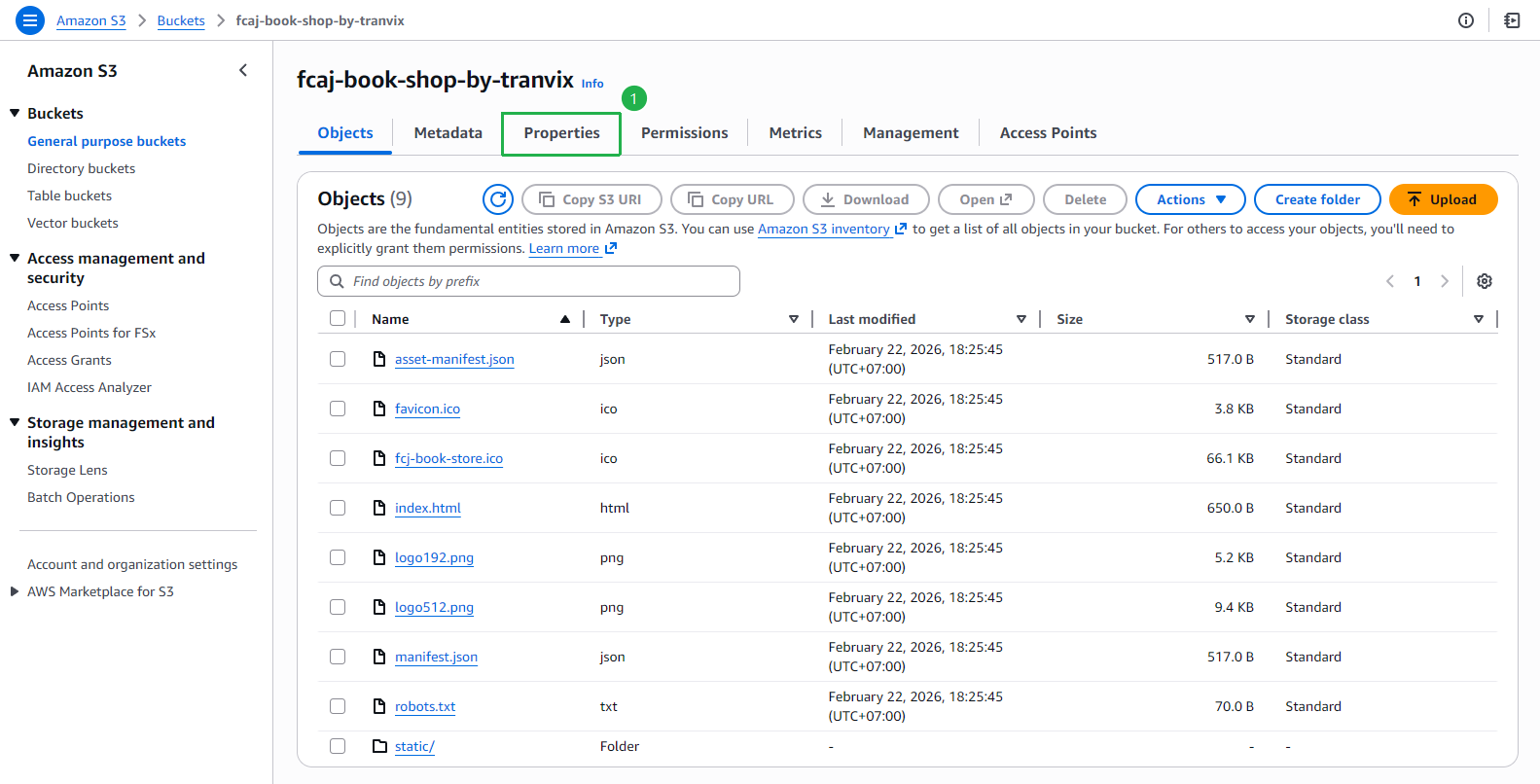
Task: Open IAM Access Analyzer in sidebar
Action: click(x=90, y=387)
